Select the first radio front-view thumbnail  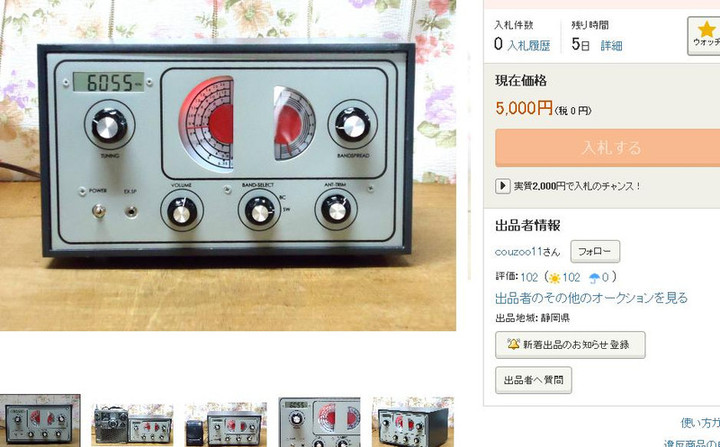(x=40, y=420)
